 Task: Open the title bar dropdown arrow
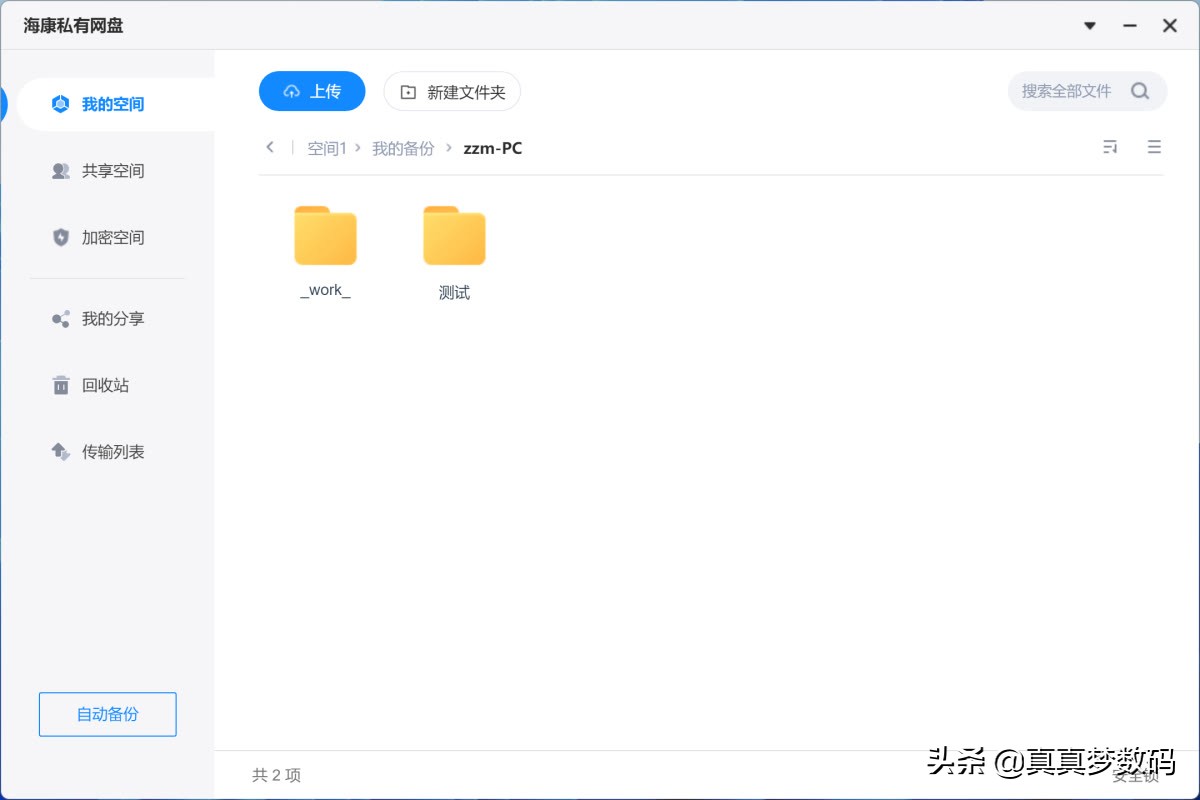(1089, 26)
